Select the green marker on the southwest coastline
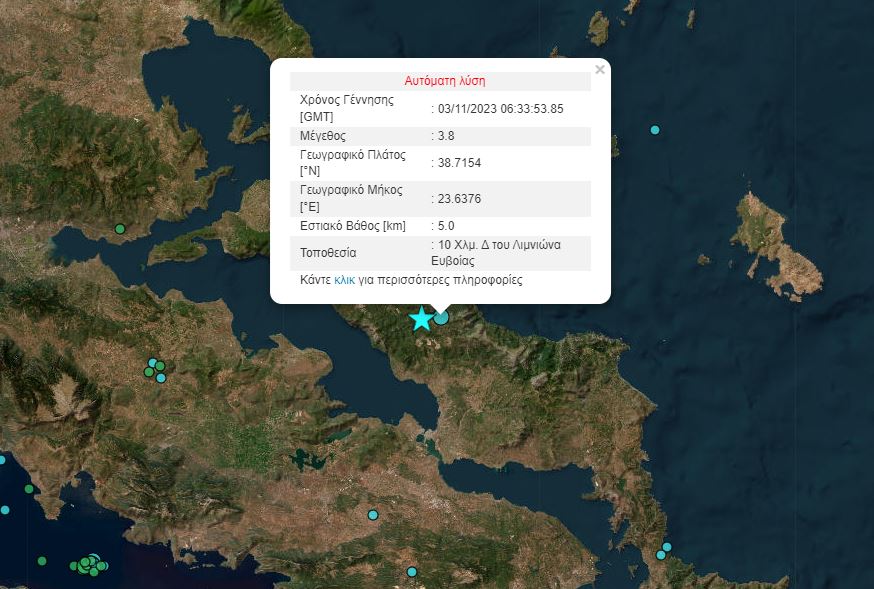The image size is (874, 589). (x=29, y=489)
